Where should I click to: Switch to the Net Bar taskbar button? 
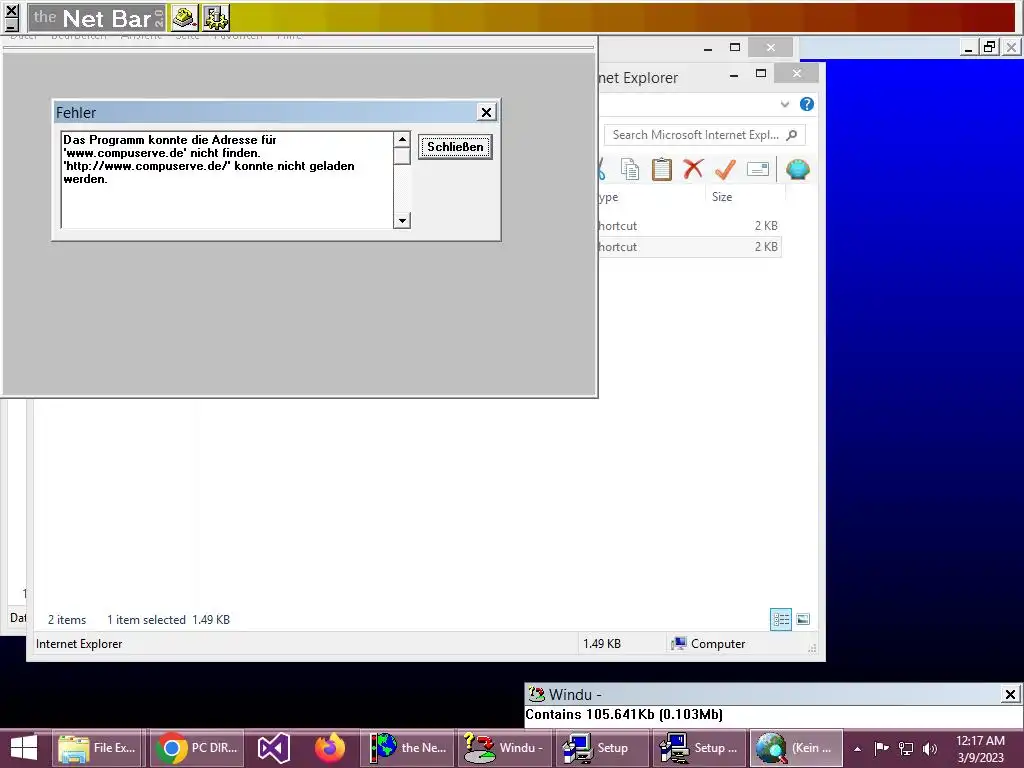408,748
